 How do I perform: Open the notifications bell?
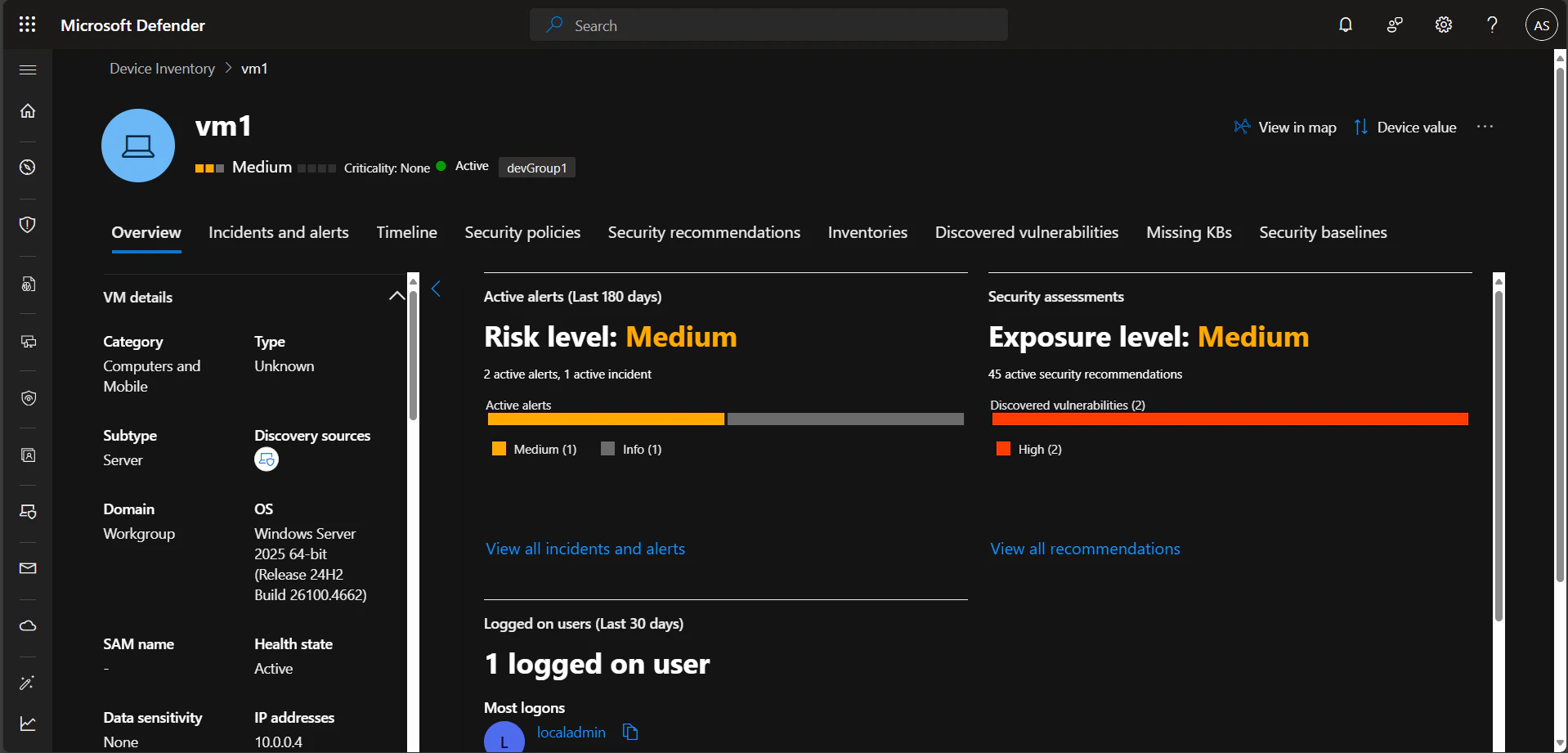tap(1346, 25)
